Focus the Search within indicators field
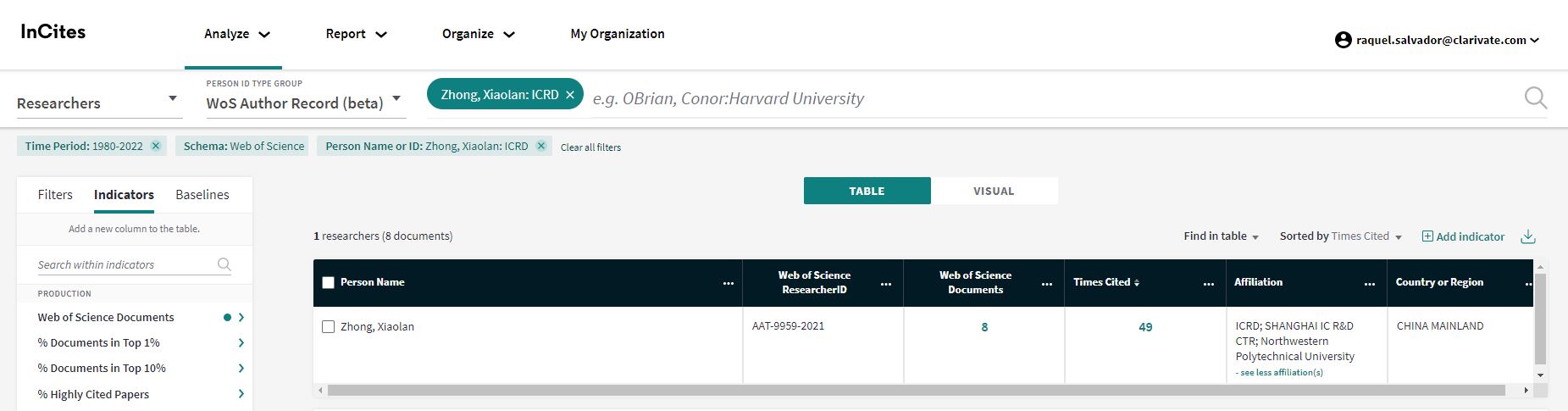Screen dimensions: 1568x411 point(125,264)
